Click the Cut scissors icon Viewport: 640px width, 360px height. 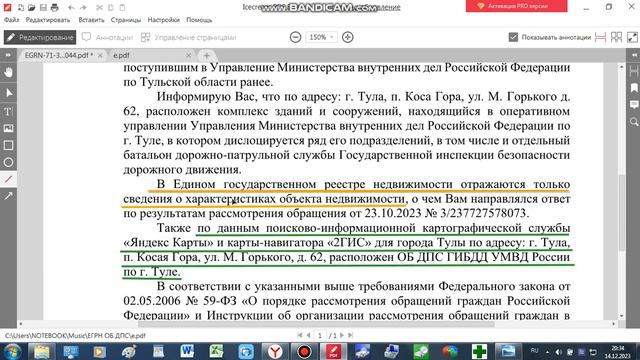[x=99, y=7]
